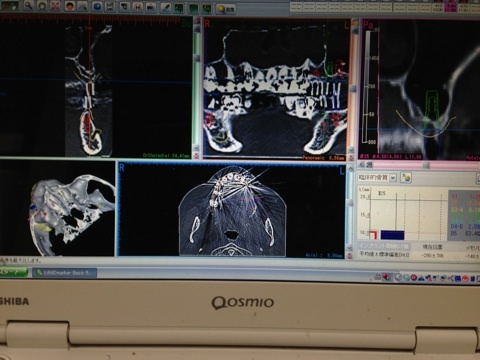The width and height of the screenshot is (480, 360).
Task: Click the face portrait icon in toolbar
Action: tap(70, 6)
